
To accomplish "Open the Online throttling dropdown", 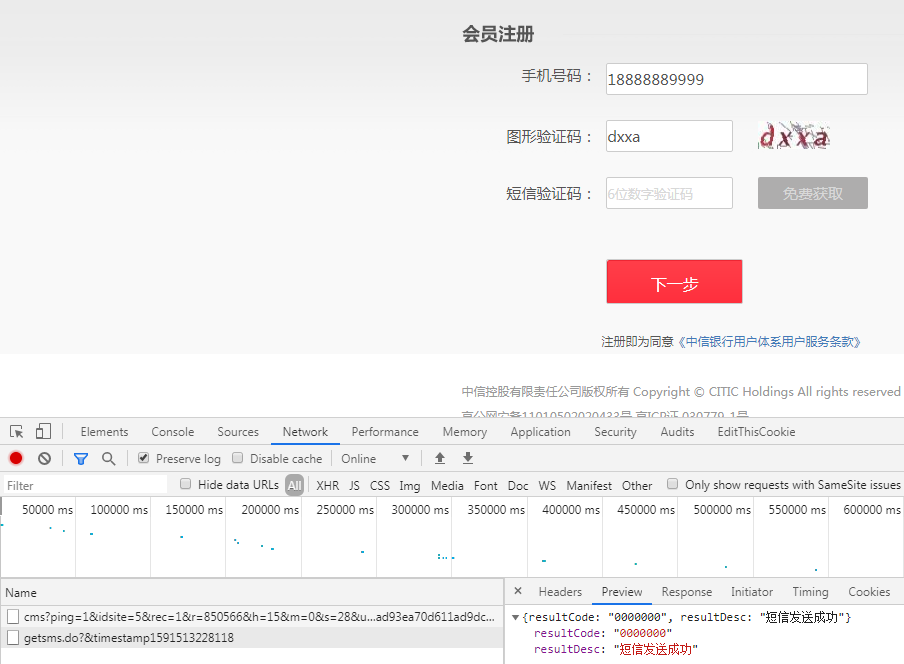I will click(x=375, y=458).
